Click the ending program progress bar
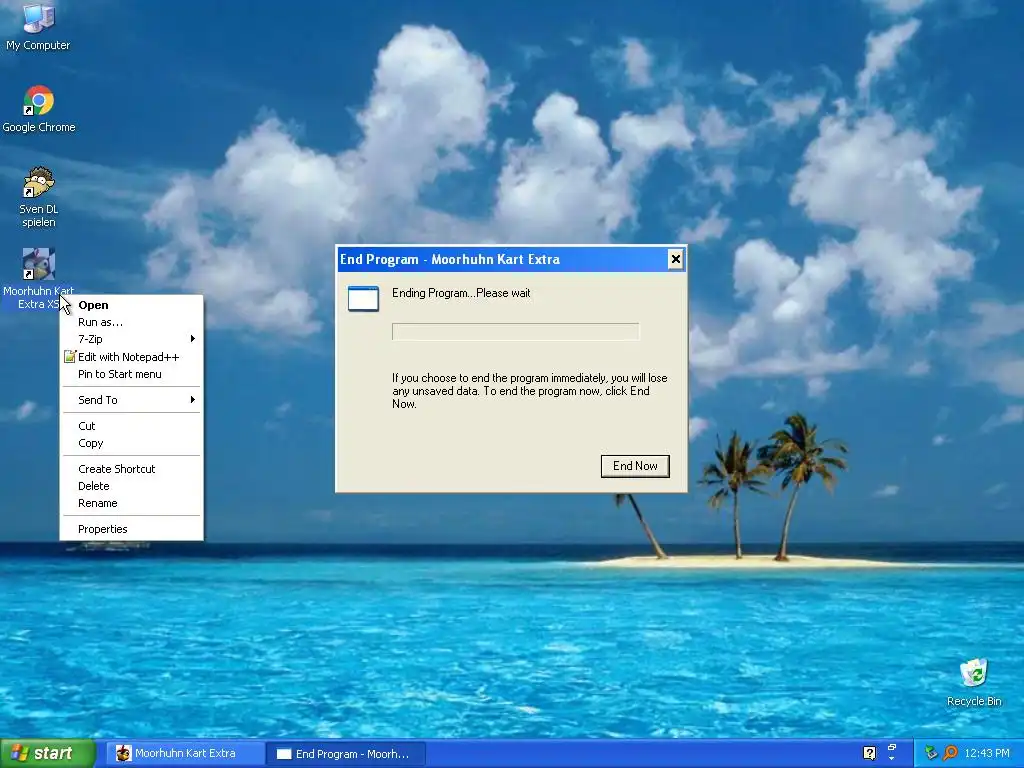 pos(515,332)
